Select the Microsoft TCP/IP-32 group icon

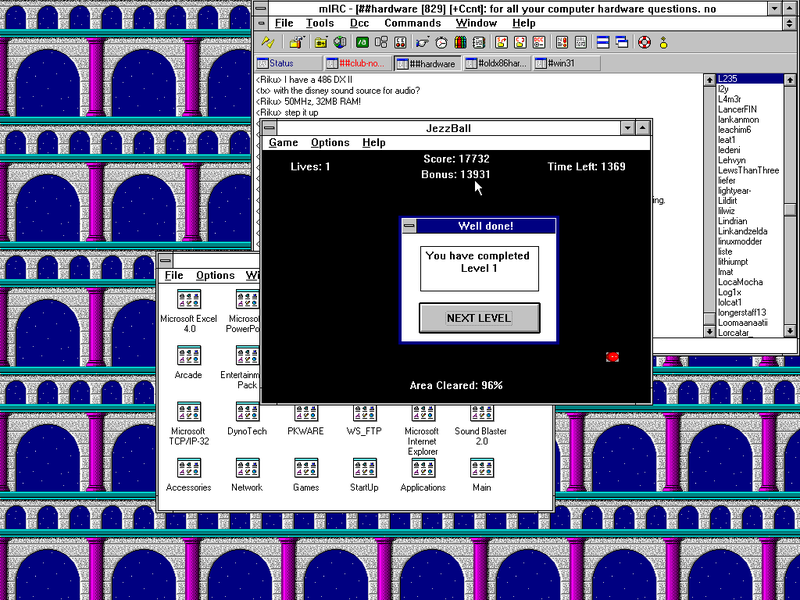point(189,412)
